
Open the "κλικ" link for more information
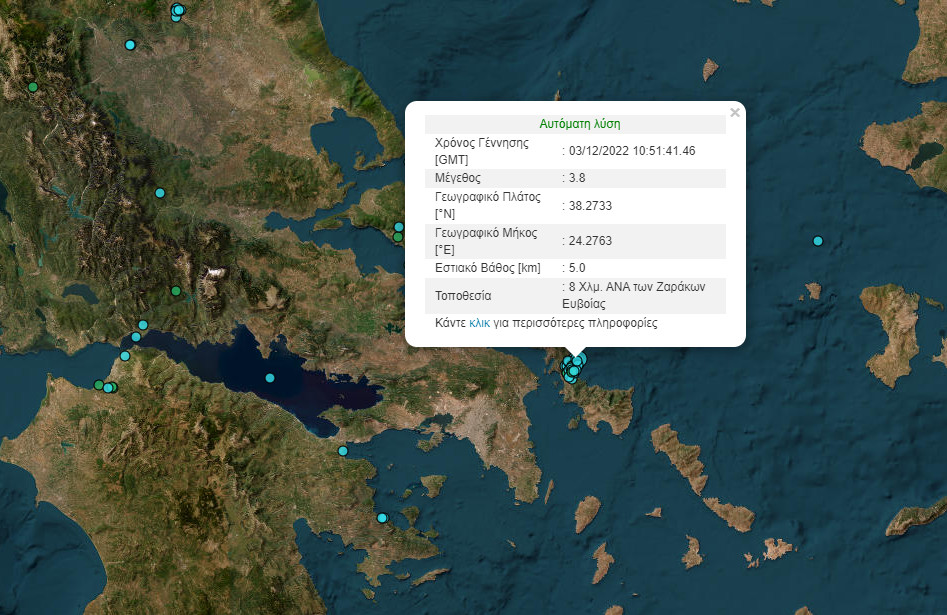[x=479, y=324]
